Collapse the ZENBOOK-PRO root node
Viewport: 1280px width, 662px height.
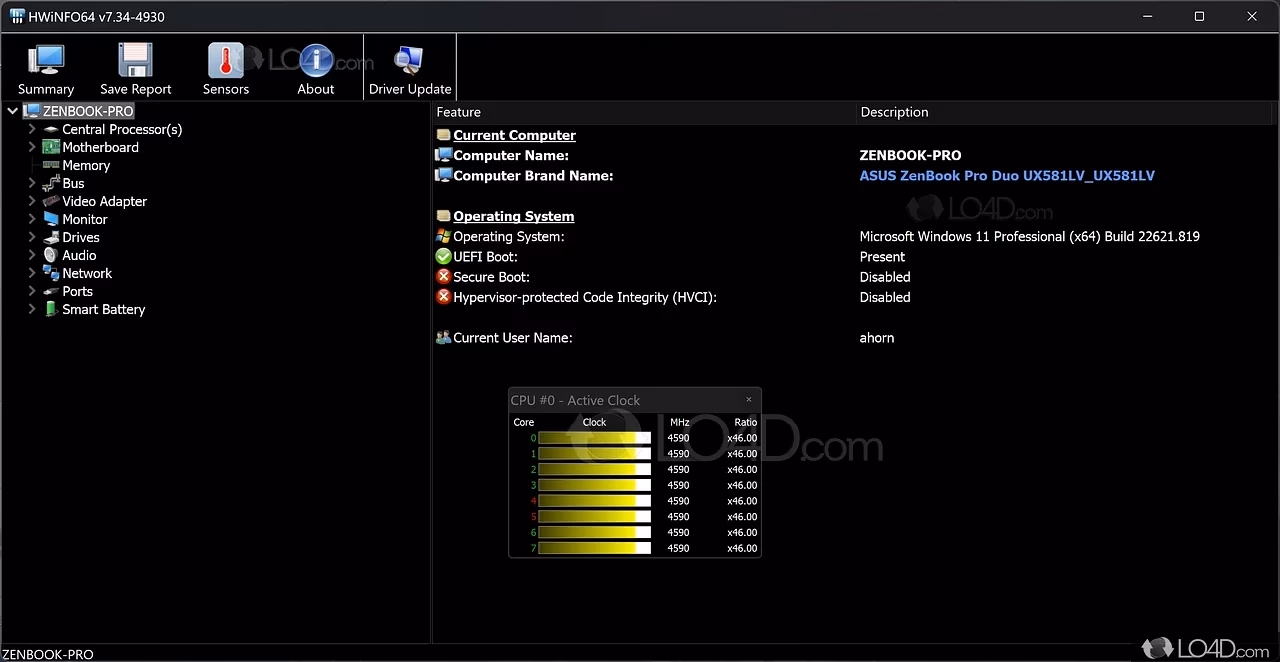13,111
